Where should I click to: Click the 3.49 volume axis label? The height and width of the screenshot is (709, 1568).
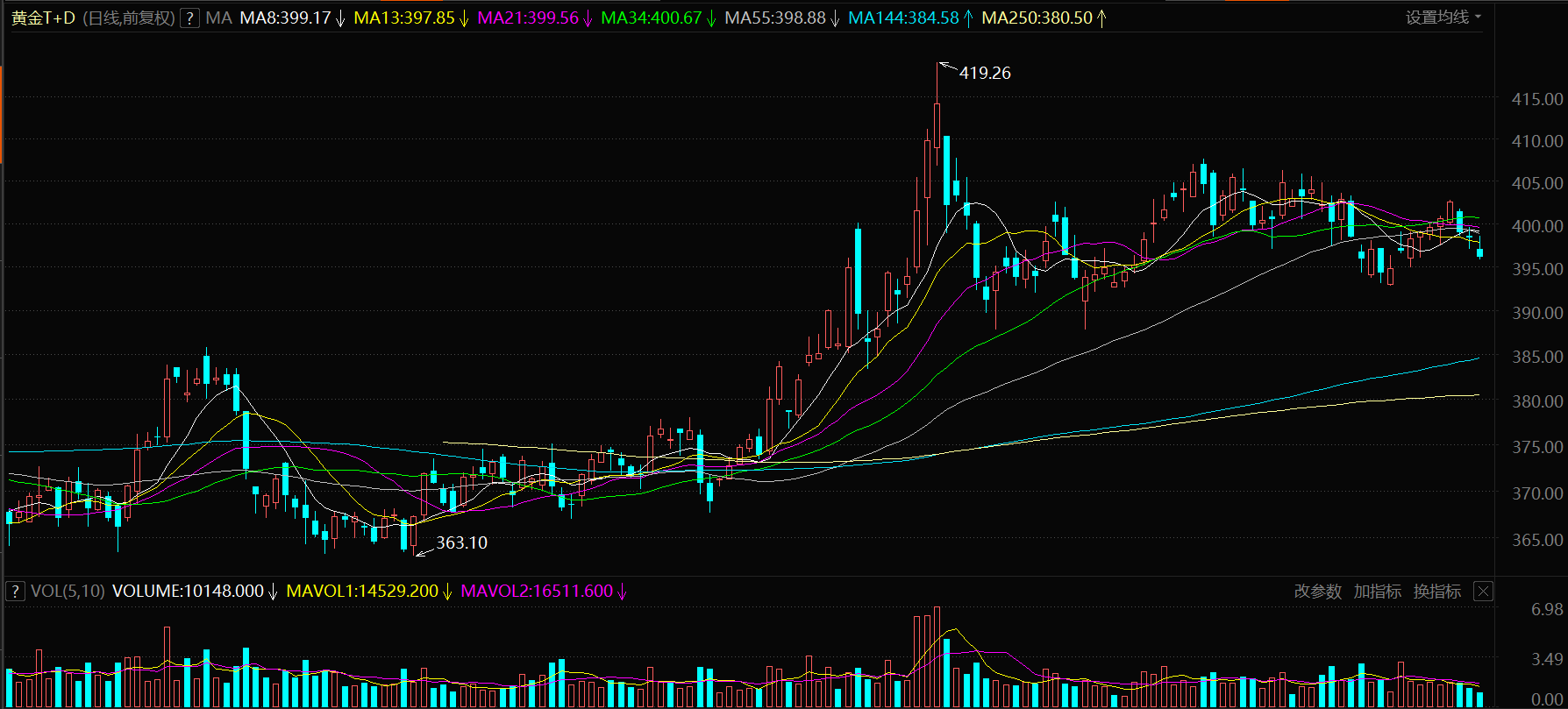(x=1547, y=659)
